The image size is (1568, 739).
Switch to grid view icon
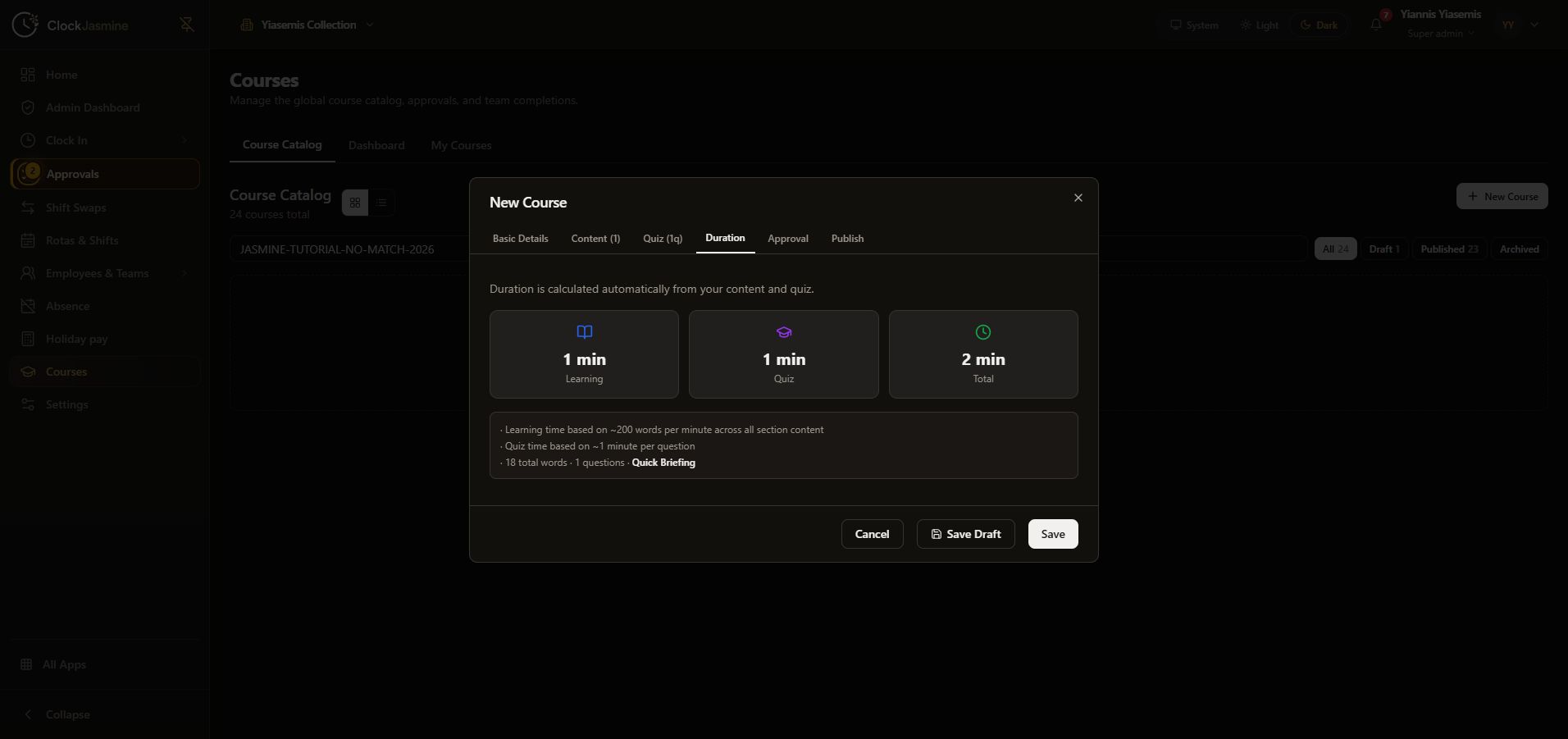coord(355,203)
